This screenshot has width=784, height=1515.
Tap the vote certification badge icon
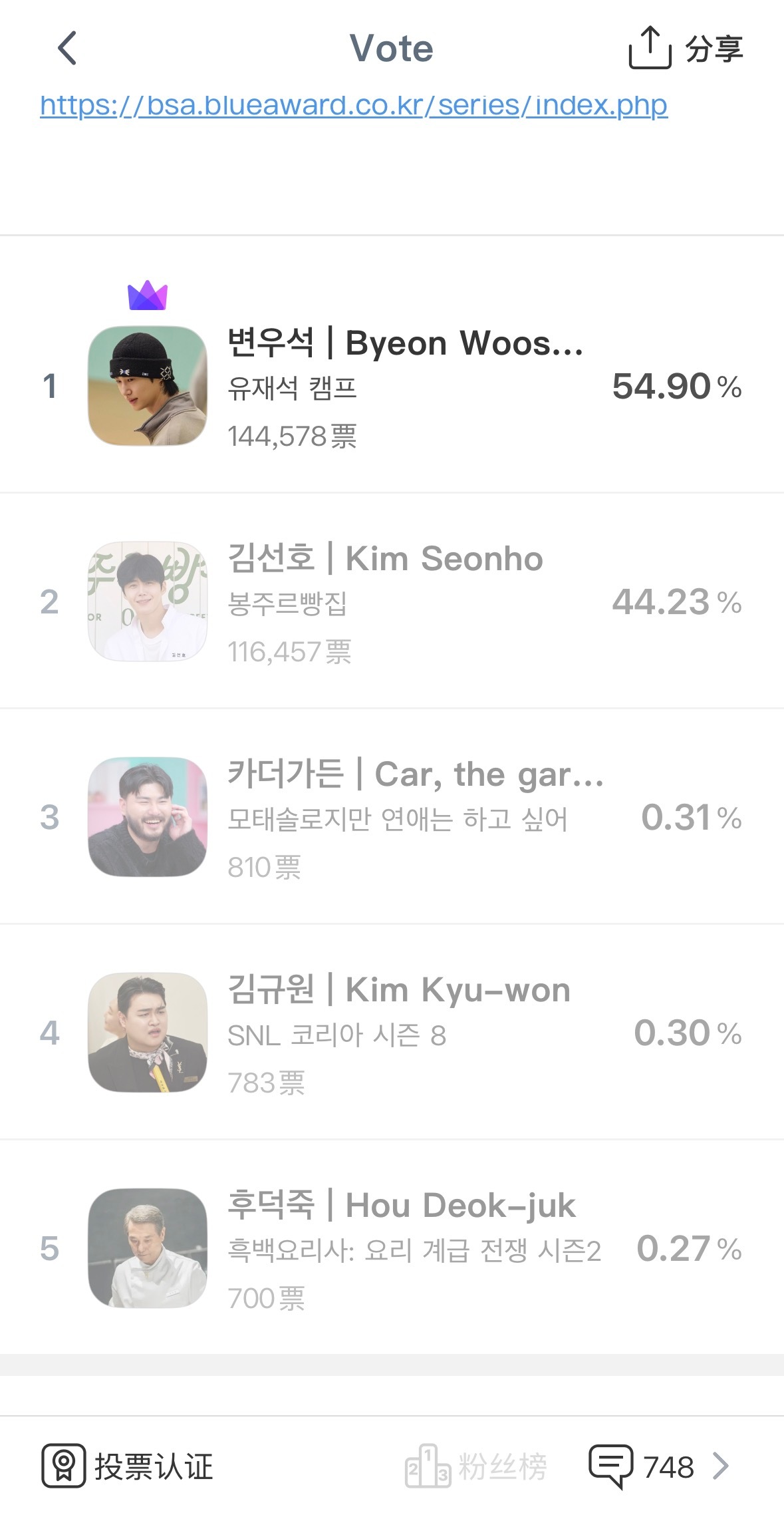[x=64, y=1465]
